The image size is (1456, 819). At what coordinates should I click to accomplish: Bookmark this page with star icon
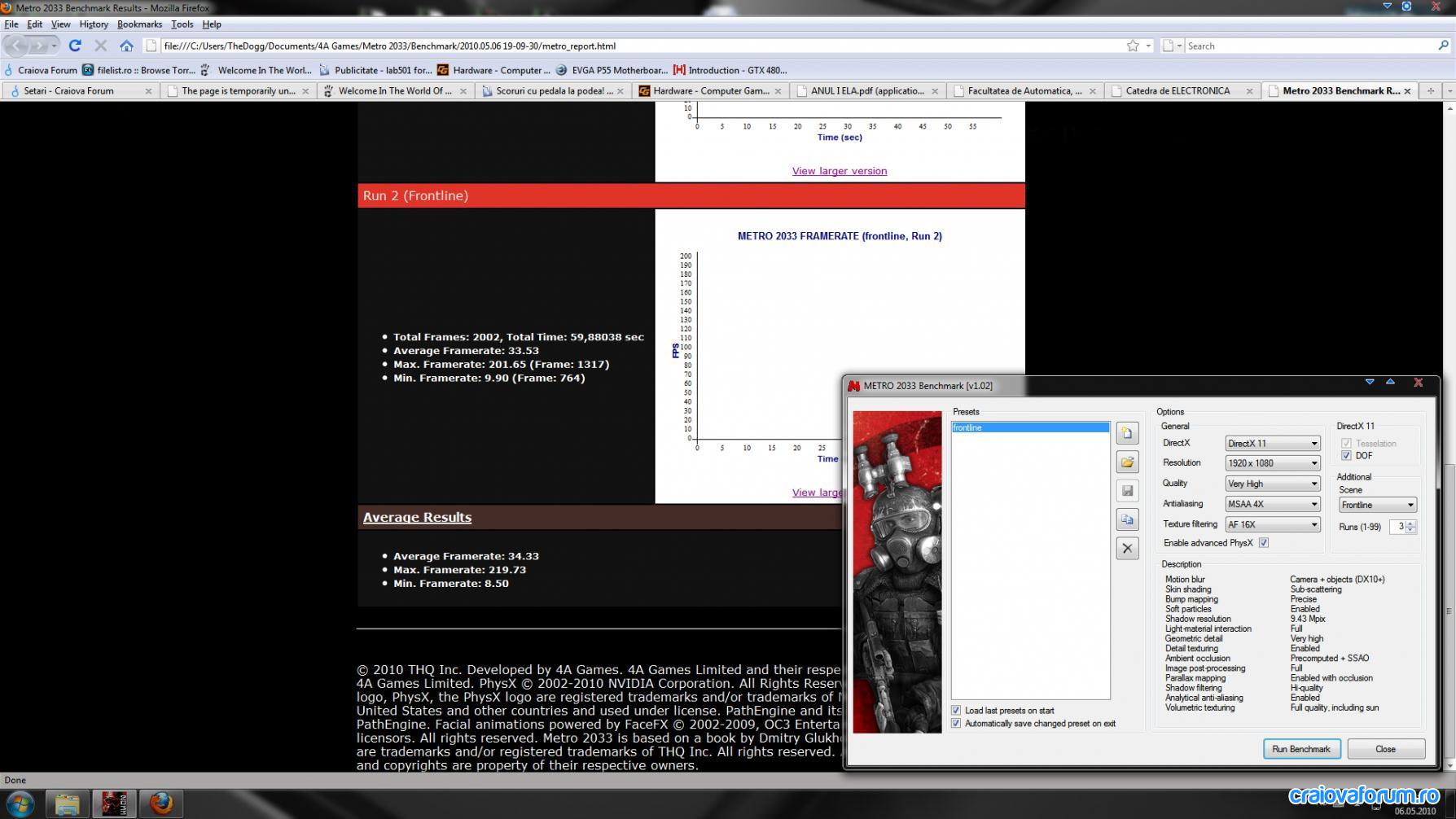tap(1133, 46)
